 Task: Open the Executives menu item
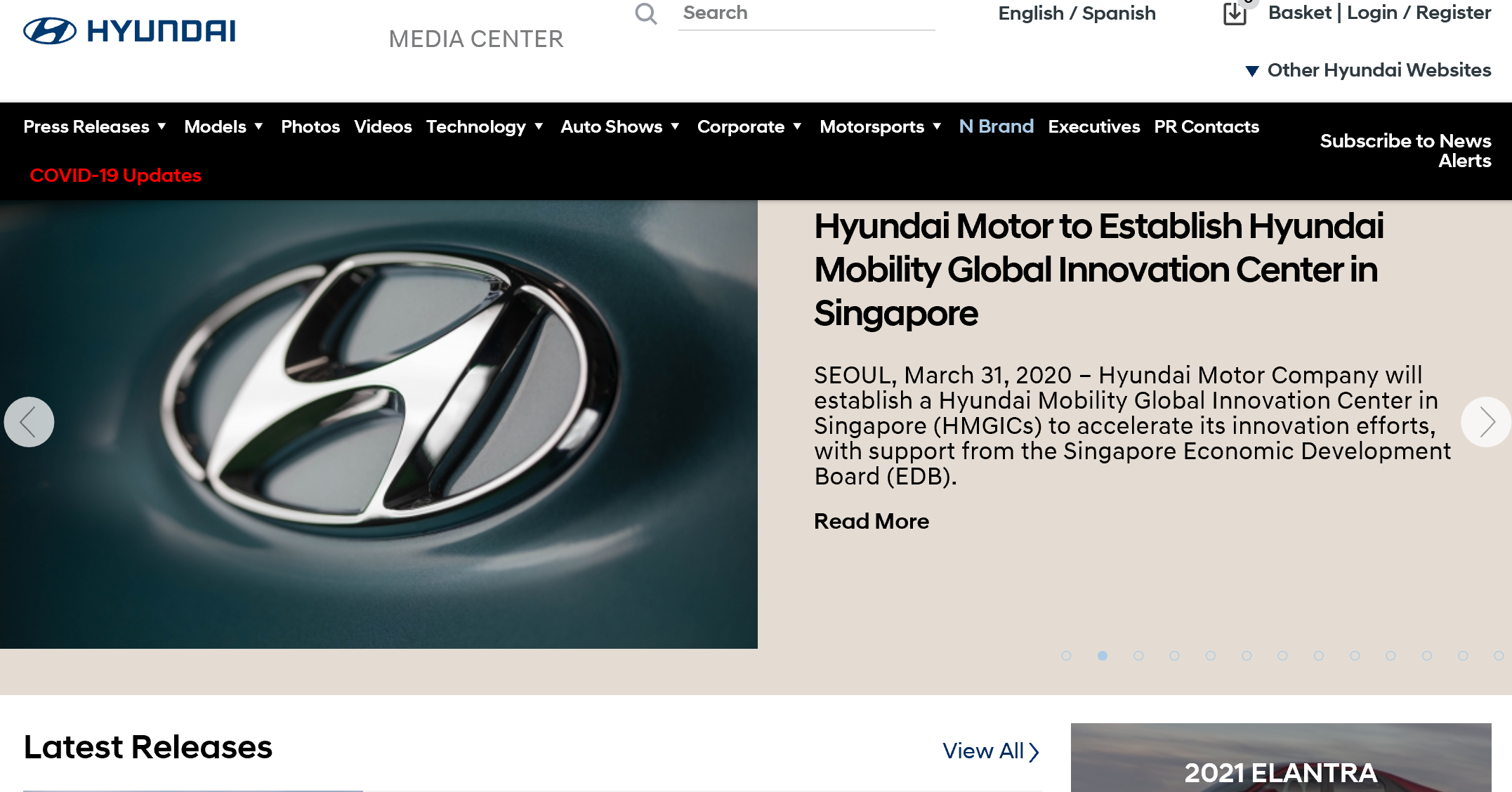pyautogui.click(x=1093, y=126)
